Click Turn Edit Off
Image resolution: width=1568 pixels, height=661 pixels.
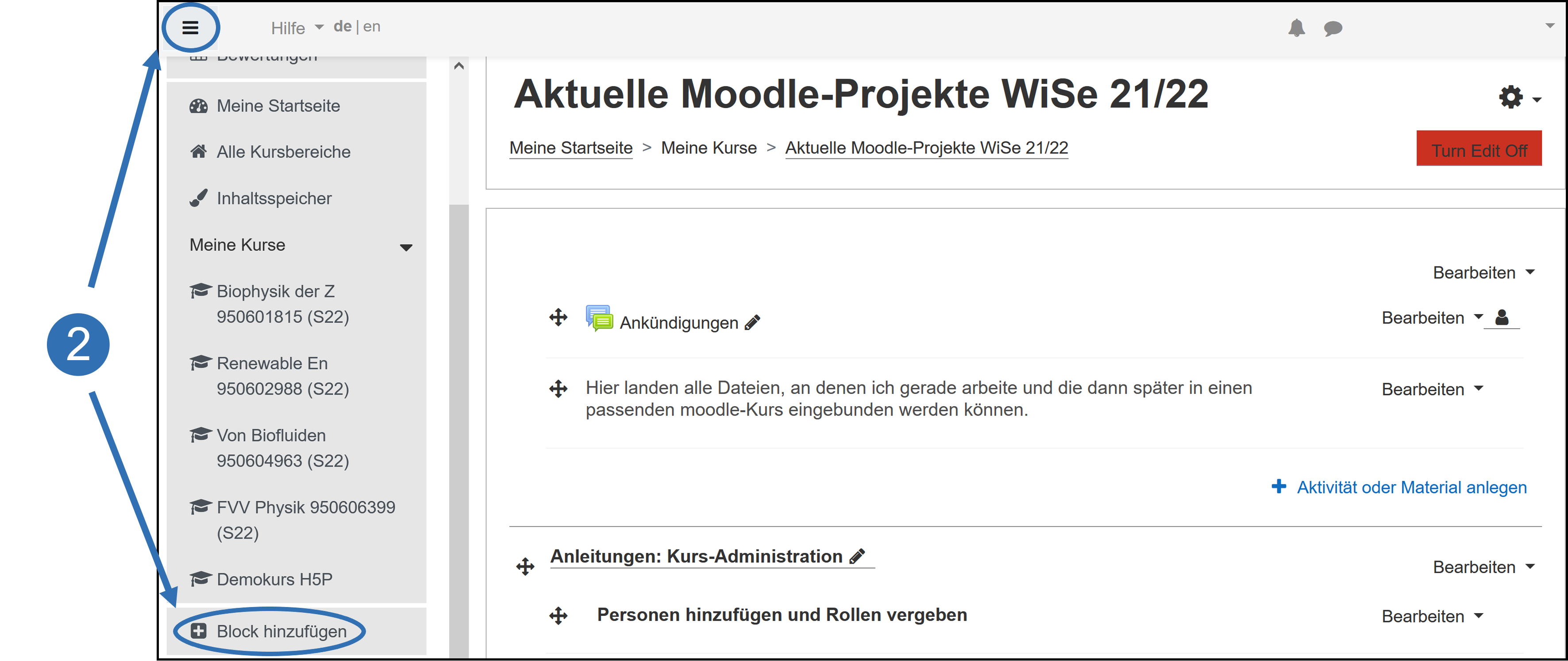(1479, 149)
